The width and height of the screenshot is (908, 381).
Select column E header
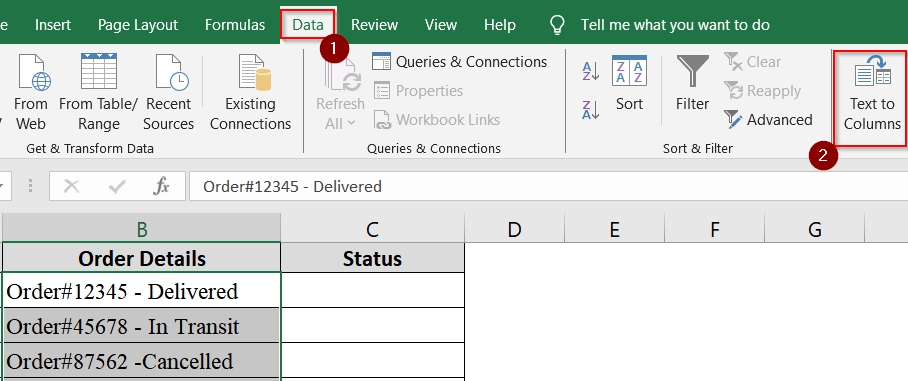[614, 229]
